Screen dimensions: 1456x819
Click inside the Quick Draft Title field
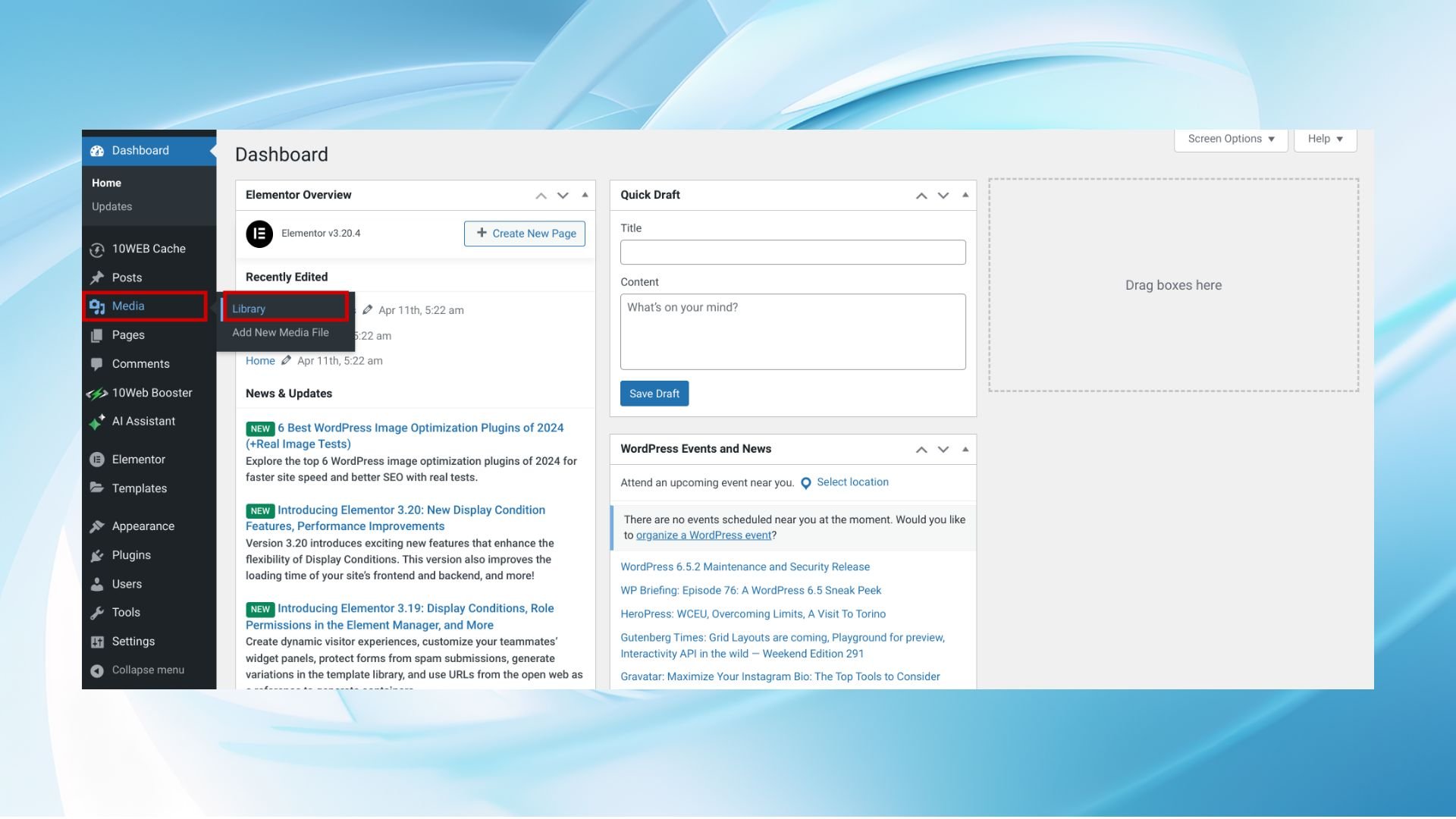[x=792, y=252]
